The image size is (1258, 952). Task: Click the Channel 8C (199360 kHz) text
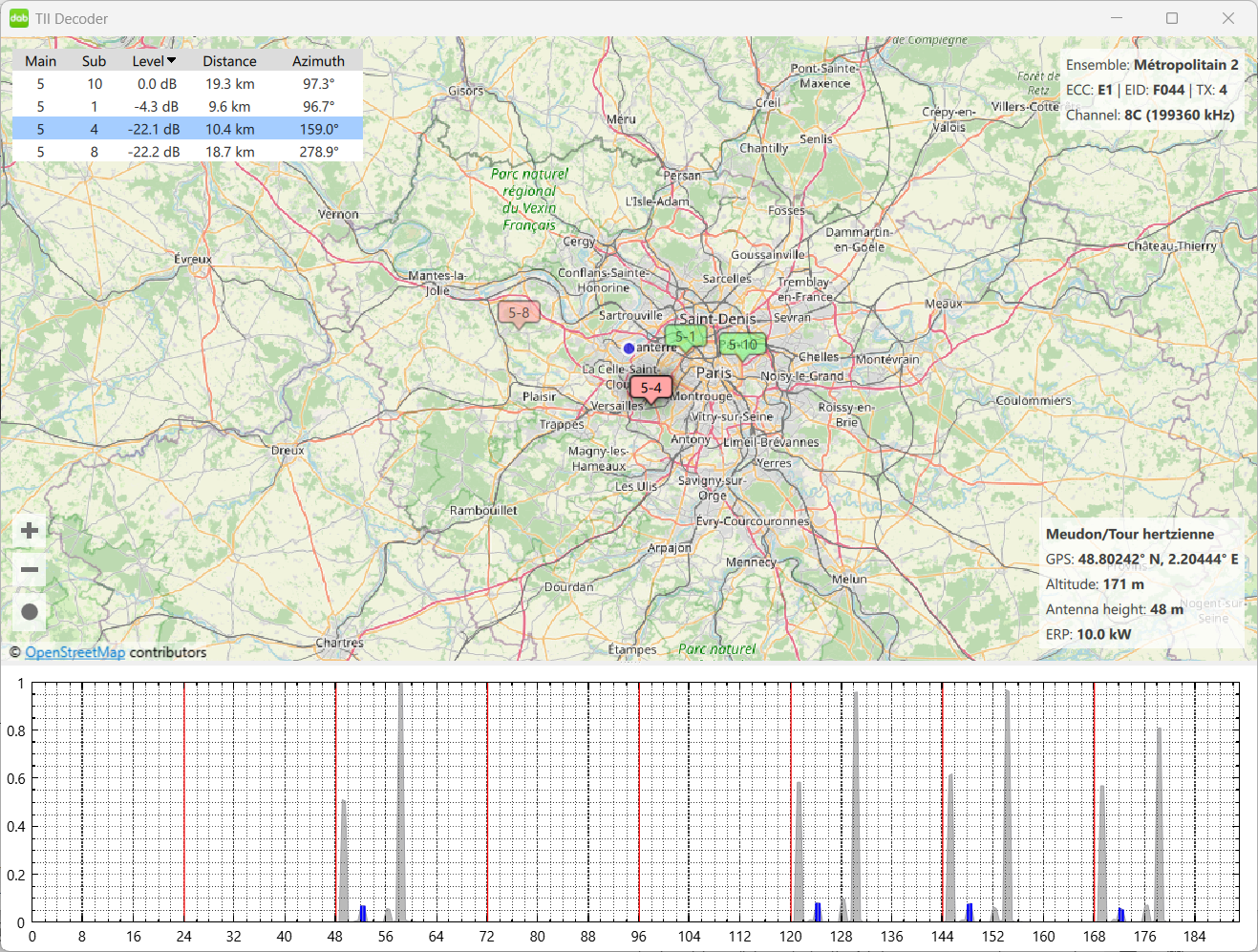(1150, 115)
